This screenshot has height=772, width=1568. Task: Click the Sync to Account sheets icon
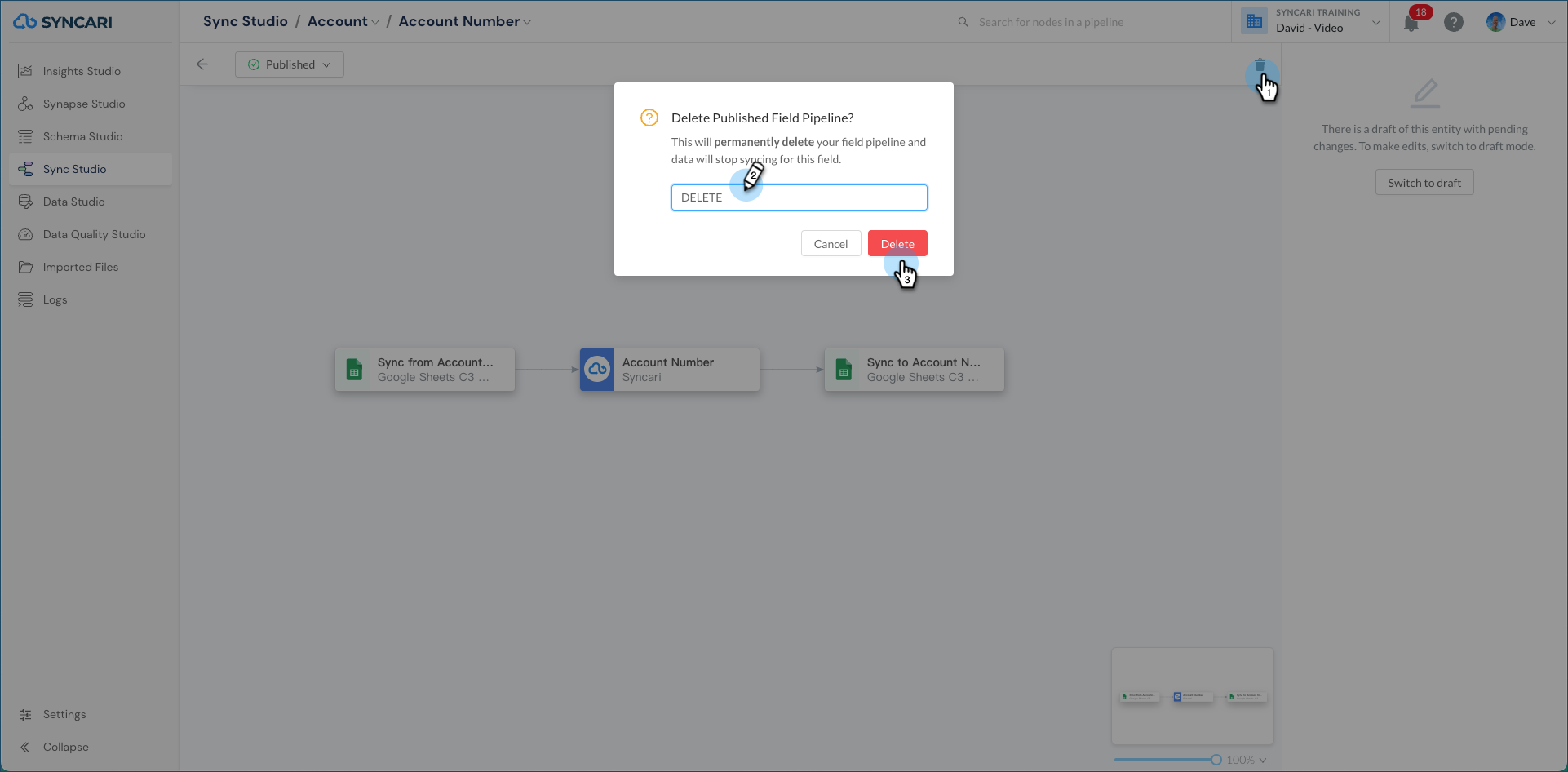click(844, 370)
